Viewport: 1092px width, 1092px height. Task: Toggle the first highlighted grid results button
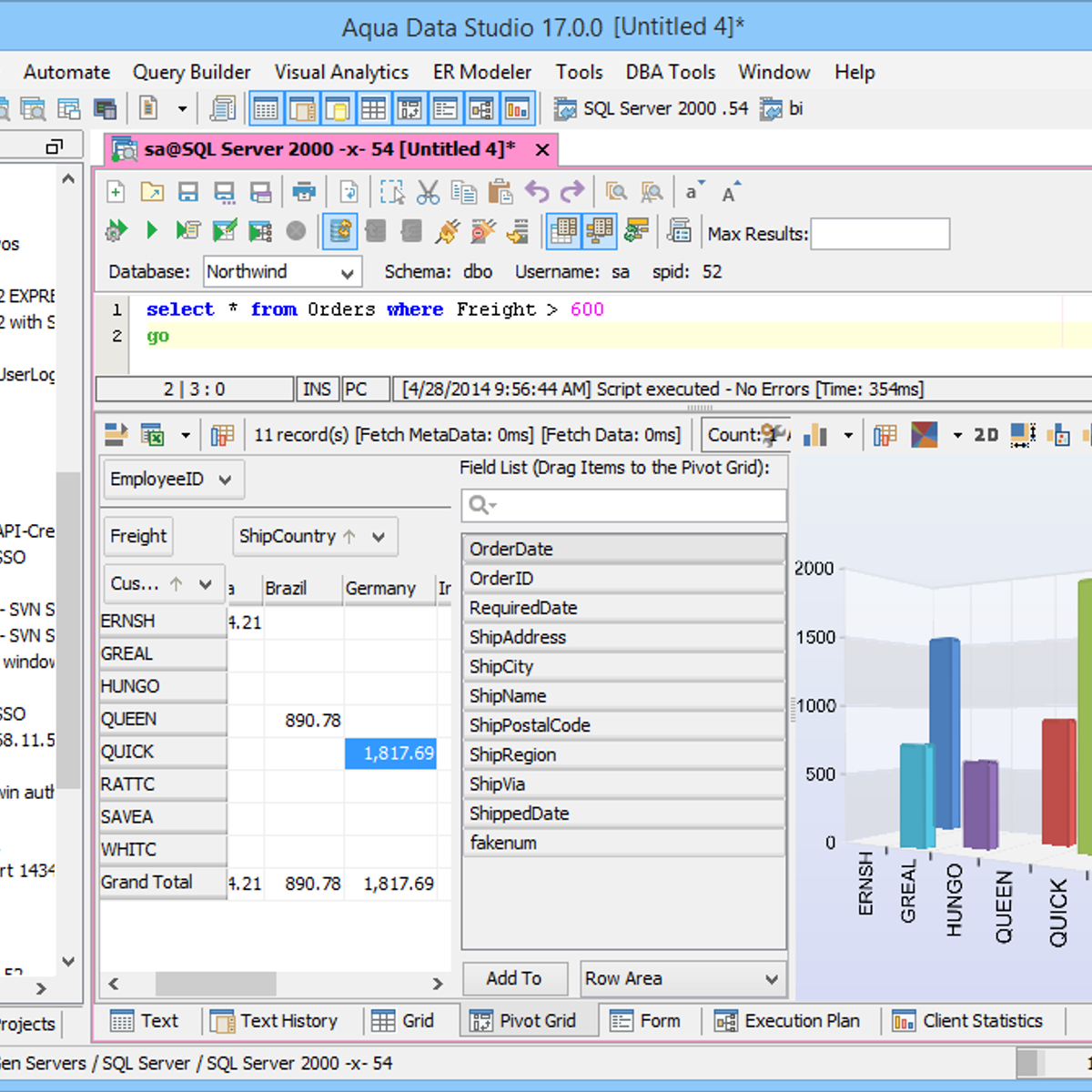tap(563, 231)
